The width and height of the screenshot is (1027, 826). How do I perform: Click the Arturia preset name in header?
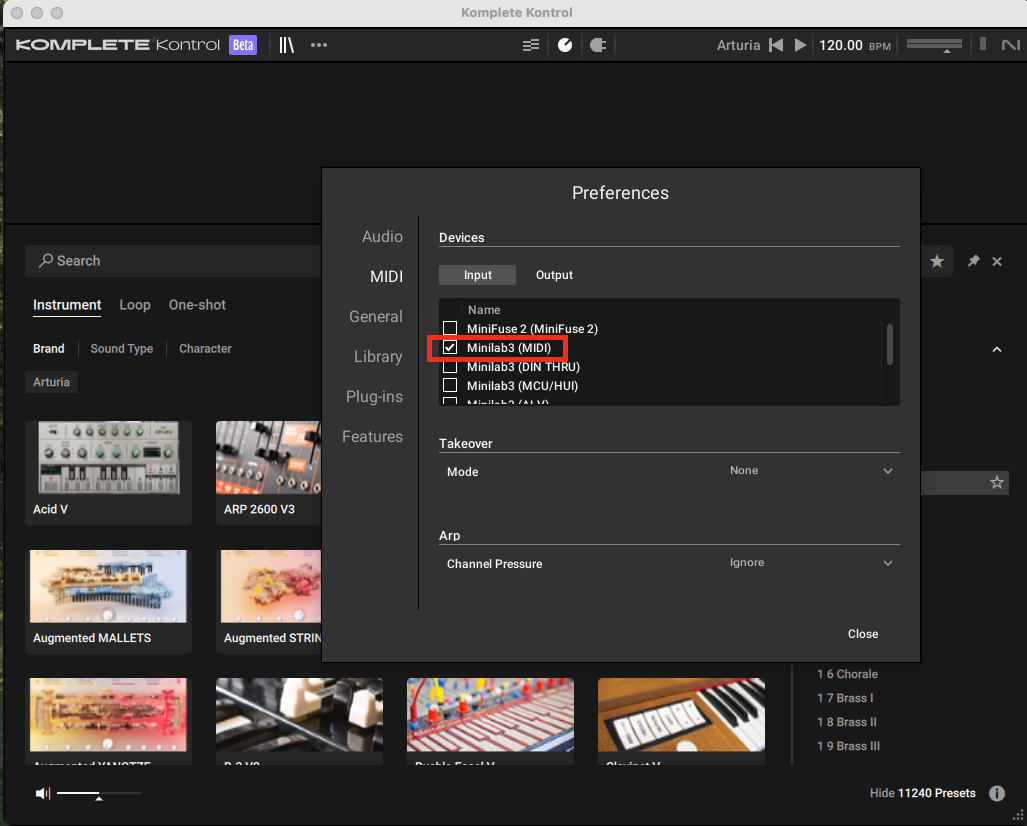click(x=738, y=45)
